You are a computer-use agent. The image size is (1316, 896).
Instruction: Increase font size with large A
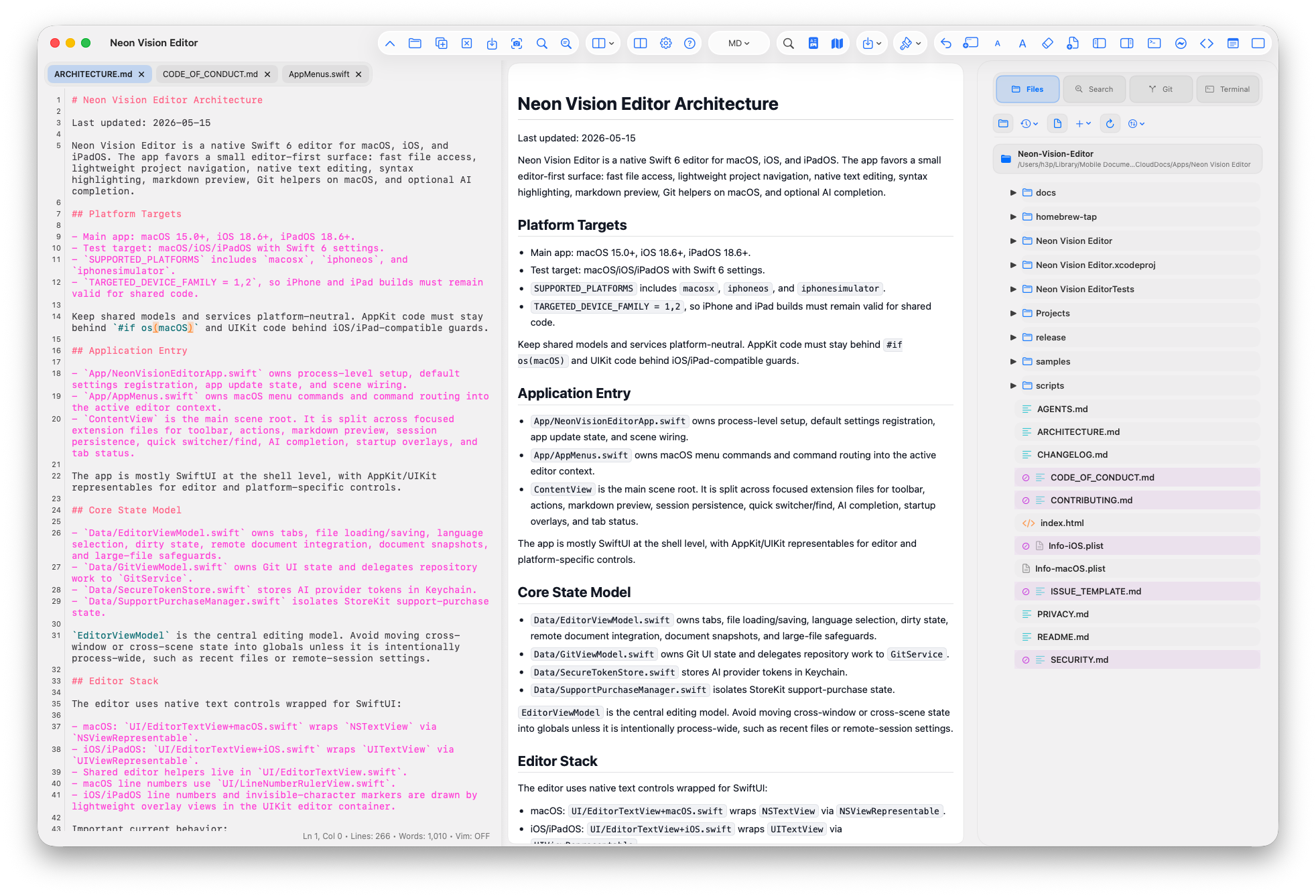pos(1022,44)
